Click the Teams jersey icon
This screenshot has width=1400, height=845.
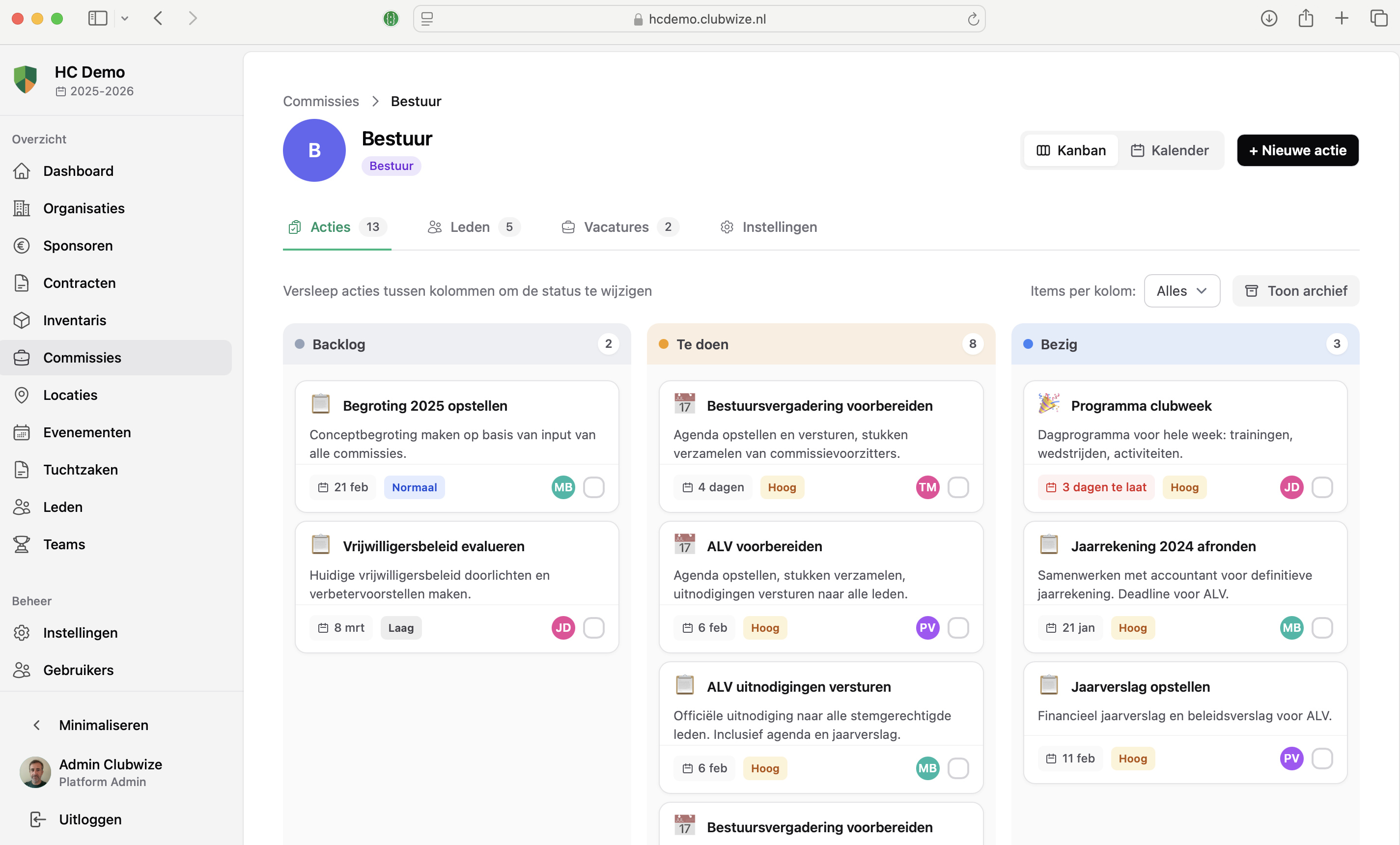[x=22, y=544]
